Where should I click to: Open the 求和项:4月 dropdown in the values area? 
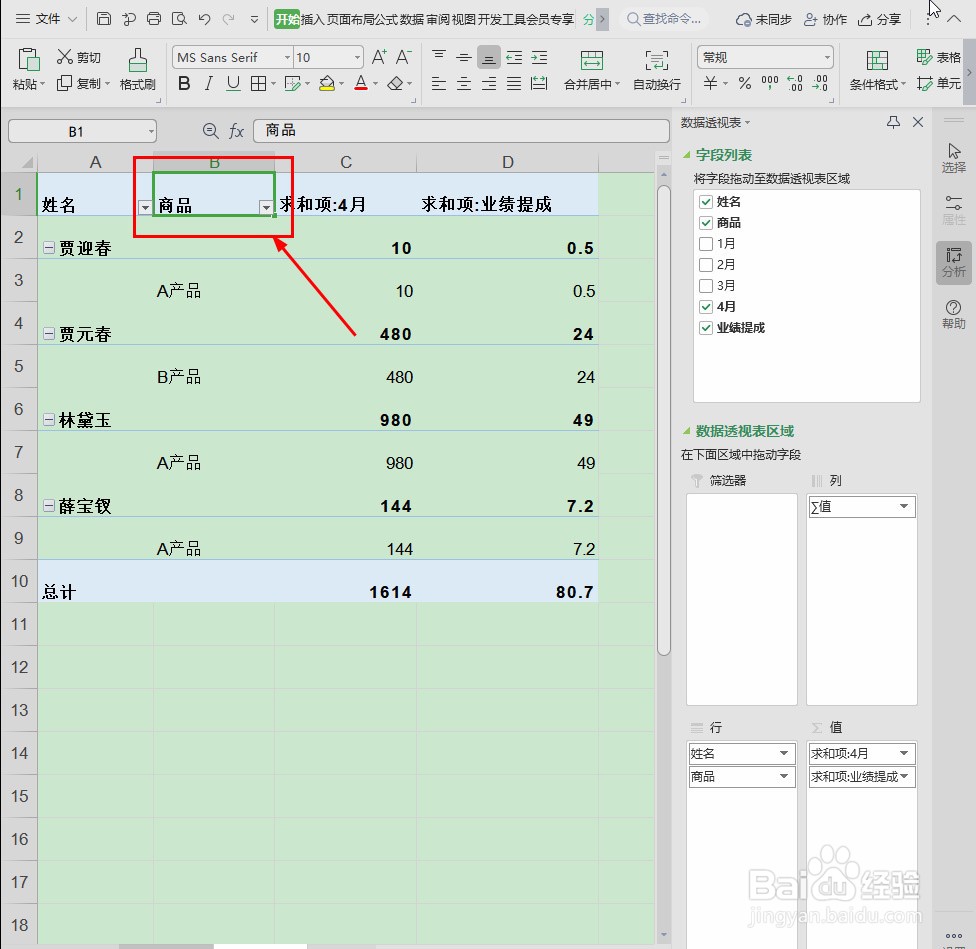pyautogui.click(x=906, y=753)
